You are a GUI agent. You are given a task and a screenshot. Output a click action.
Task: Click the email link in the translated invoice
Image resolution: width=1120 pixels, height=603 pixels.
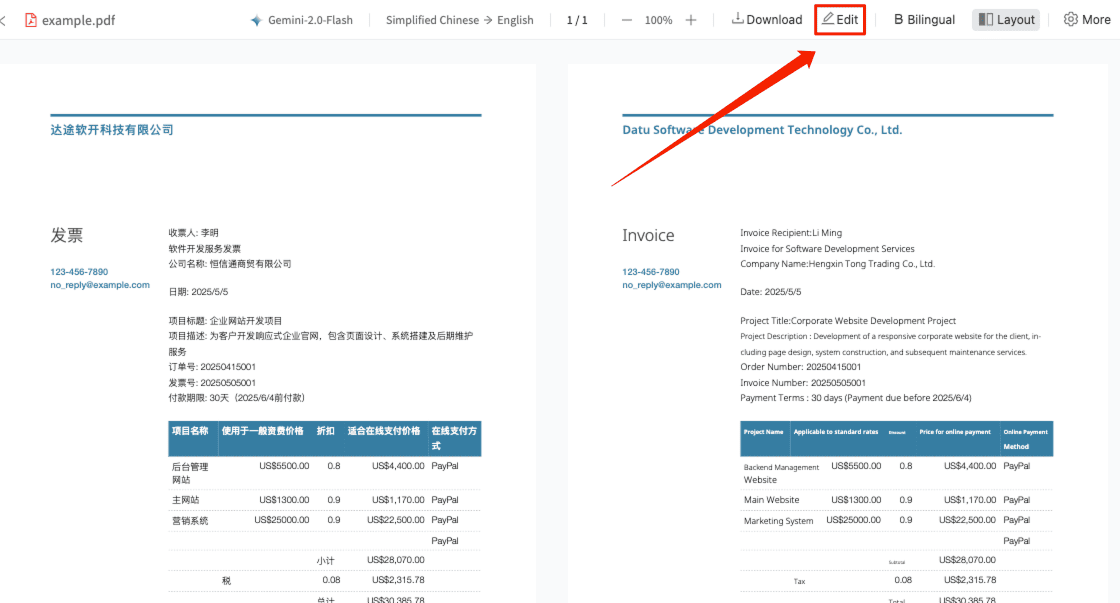pos(671,285)
